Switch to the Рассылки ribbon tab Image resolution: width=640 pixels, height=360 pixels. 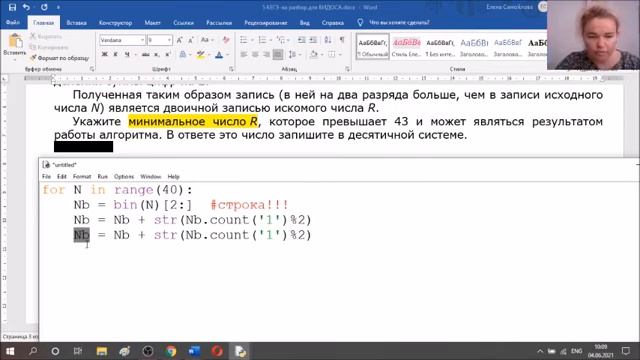coord(219,23)
